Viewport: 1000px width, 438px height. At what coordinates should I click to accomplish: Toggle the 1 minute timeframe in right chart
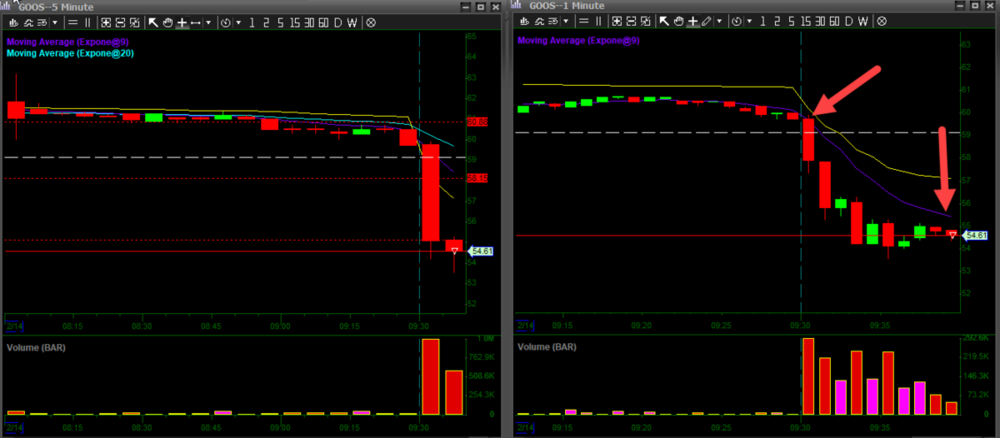[762, 21]
